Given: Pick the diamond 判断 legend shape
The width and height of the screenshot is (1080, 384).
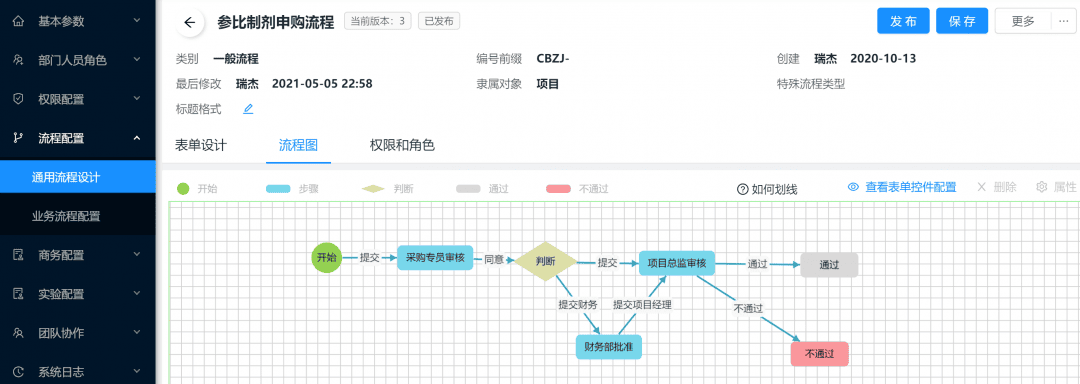Looking at the screenshot, I should (x=373, y=189).
